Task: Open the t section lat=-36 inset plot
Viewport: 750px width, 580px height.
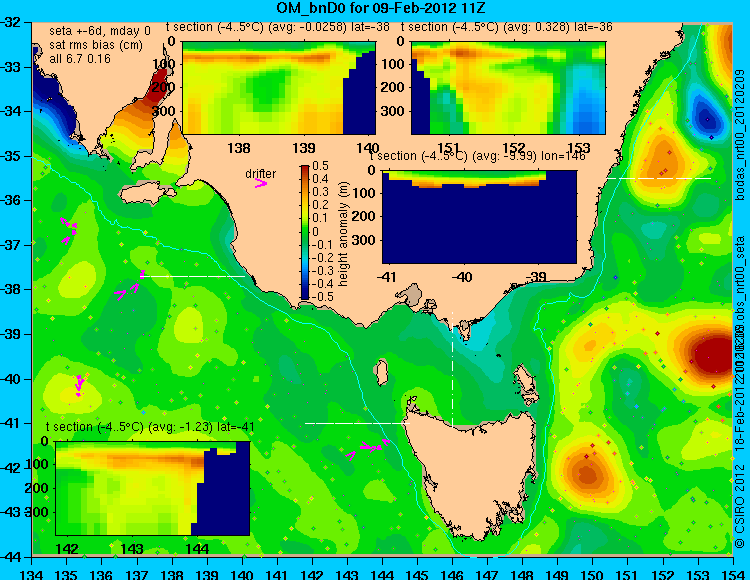Action: (508, 88)
